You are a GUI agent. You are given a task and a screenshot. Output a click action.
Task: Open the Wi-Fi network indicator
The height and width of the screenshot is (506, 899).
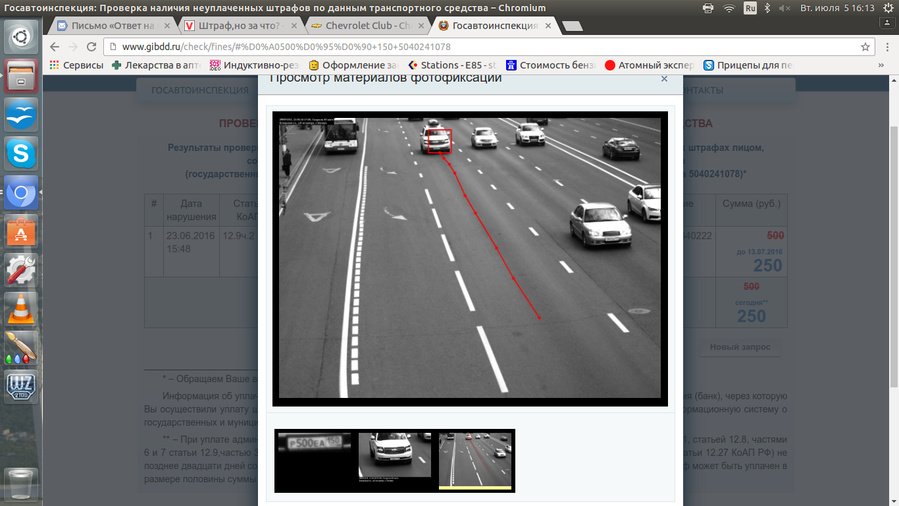tap(729, 8)
